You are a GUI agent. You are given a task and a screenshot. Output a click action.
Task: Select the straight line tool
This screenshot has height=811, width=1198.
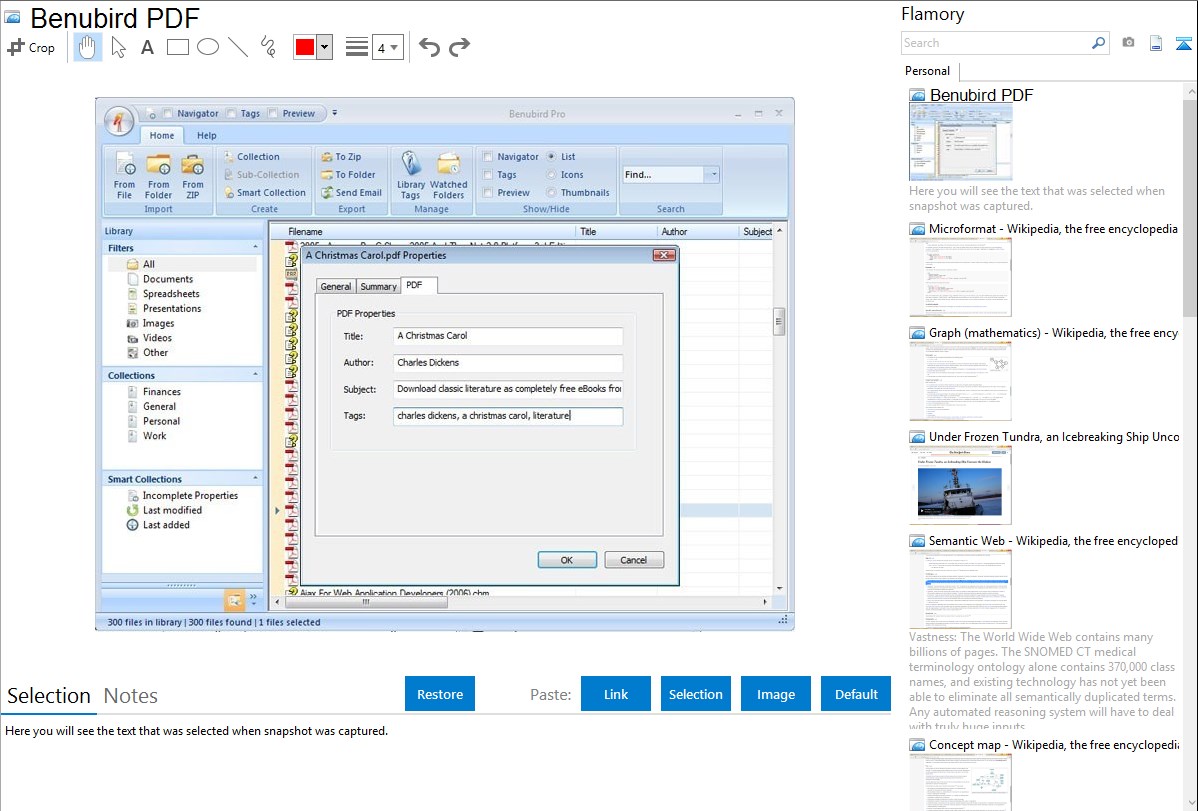click(237, 47)
